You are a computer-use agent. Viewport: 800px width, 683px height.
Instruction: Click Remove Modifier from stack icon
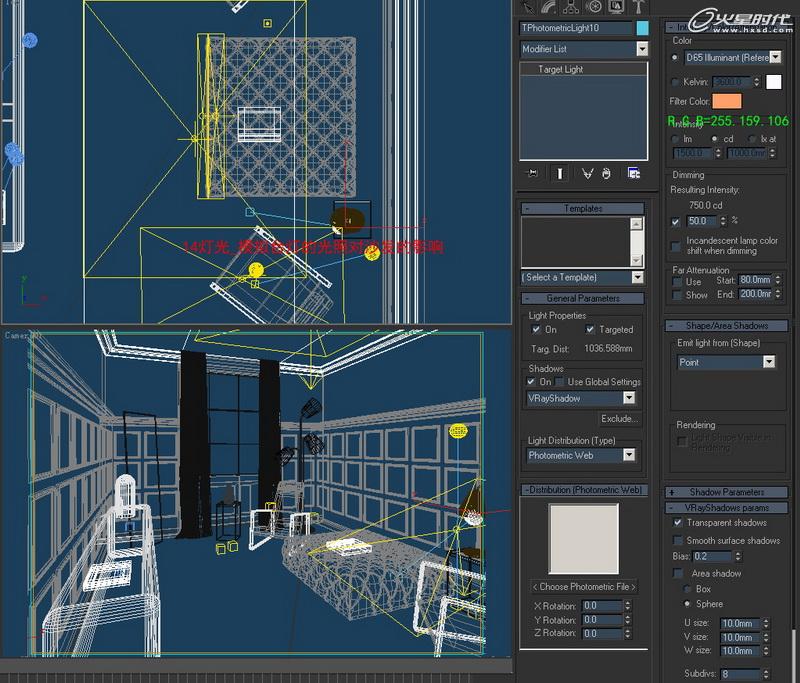pos(606,173)
